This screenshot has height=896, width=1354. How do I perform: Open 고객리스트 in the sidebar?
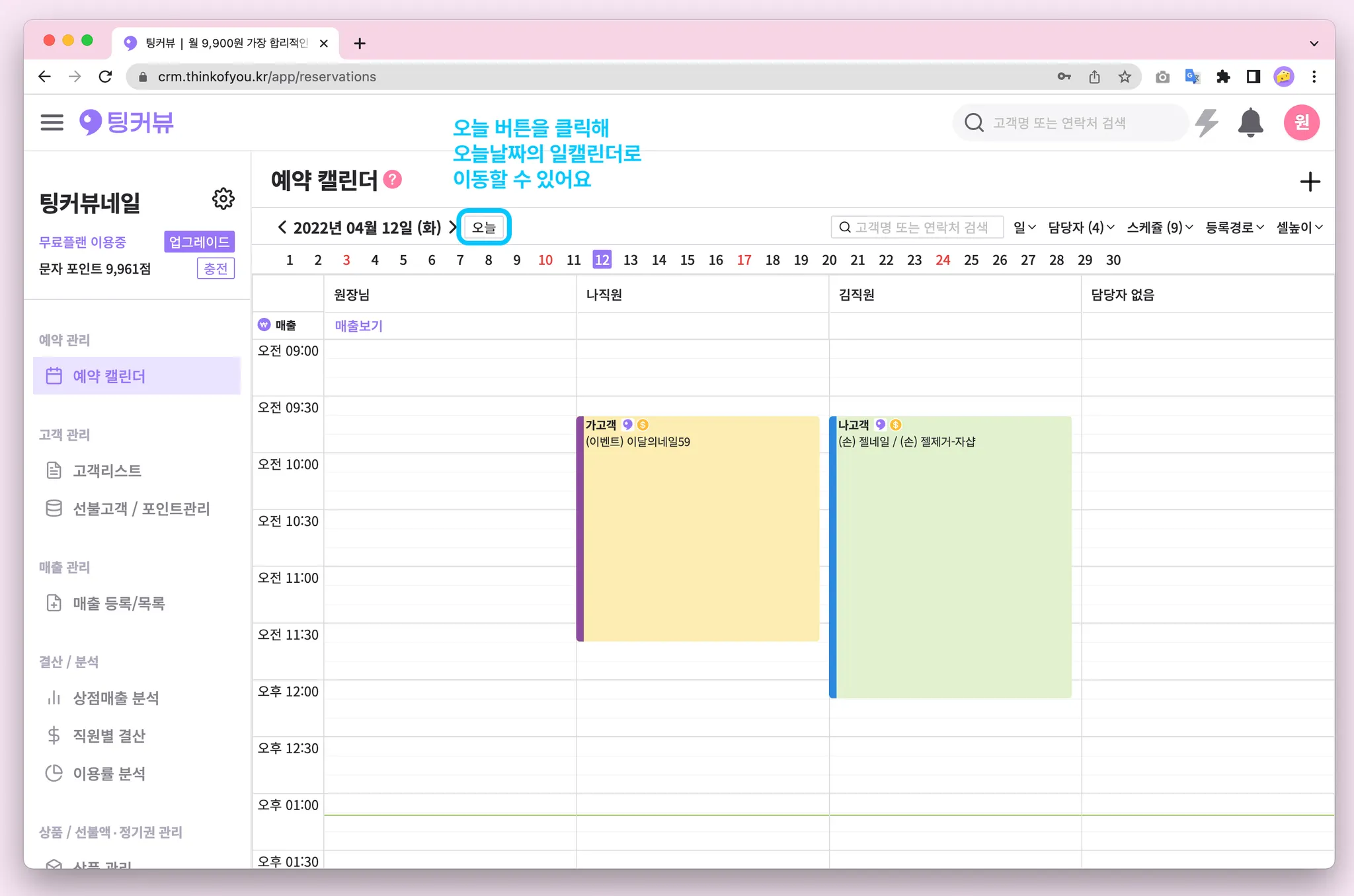coord(107,470)
